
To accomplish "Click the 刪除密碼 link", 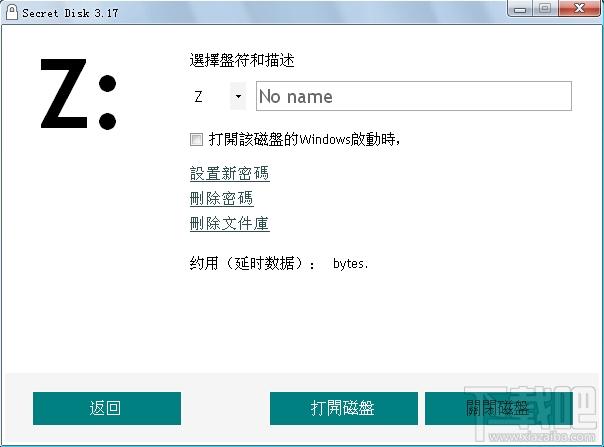I will [x=221, y=198].
